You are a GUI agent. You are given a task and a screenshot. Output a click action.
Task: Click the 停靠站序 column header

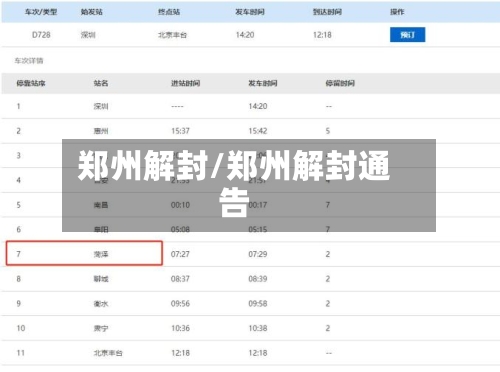[31, 83]
